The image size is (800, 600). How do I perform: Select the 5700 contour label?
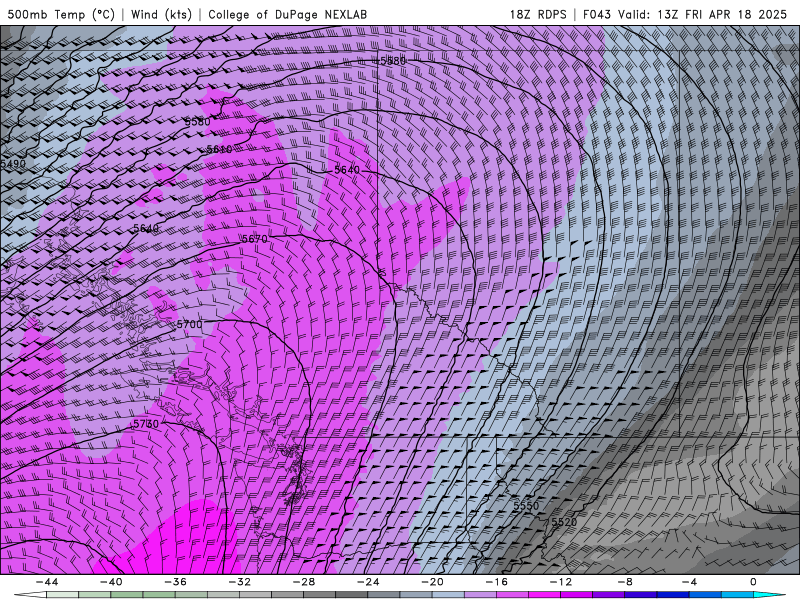click(x=189, y=324)
